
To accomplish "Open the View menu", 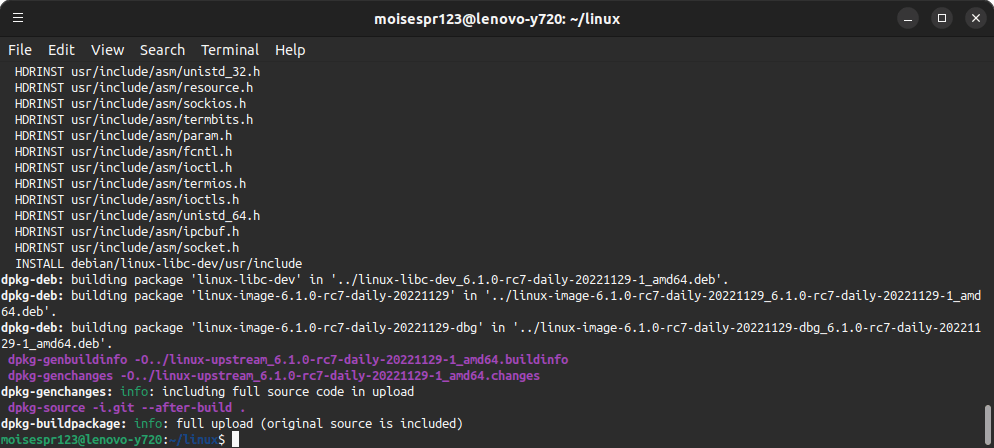I will 107,50.
